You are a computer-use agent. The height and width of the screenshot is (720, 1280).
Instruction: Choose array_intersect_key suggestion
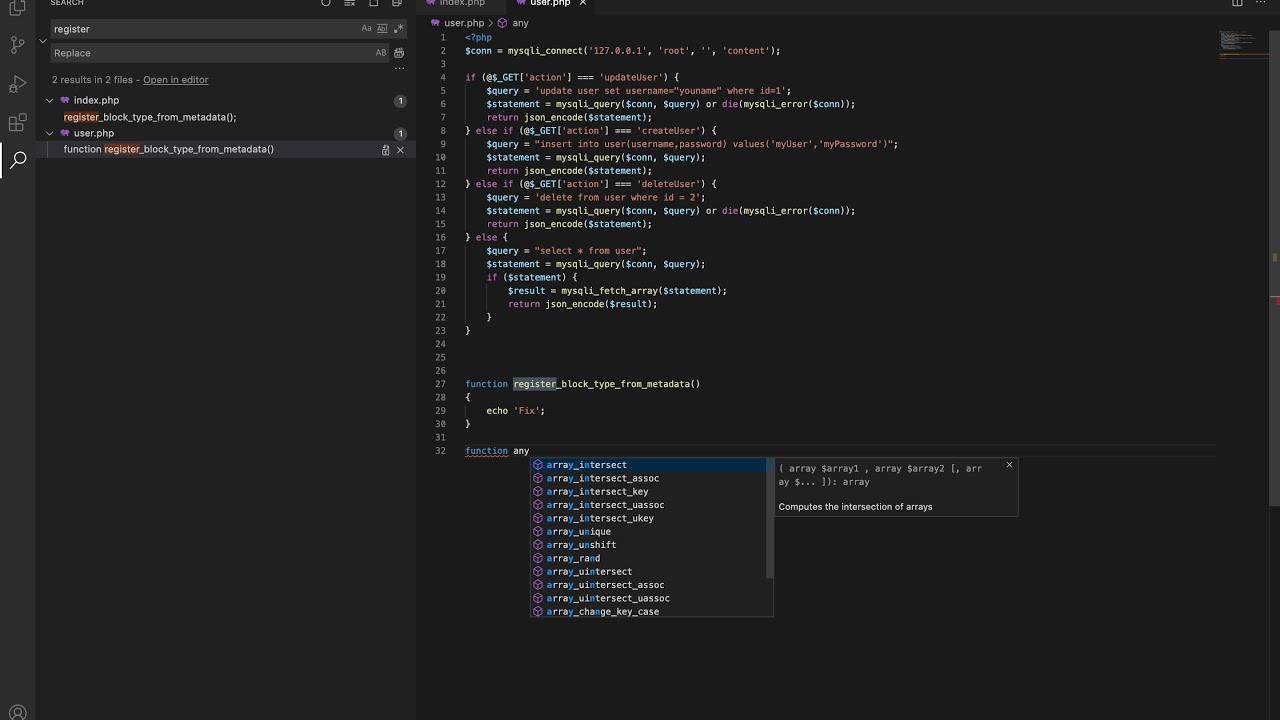point(649,492)
